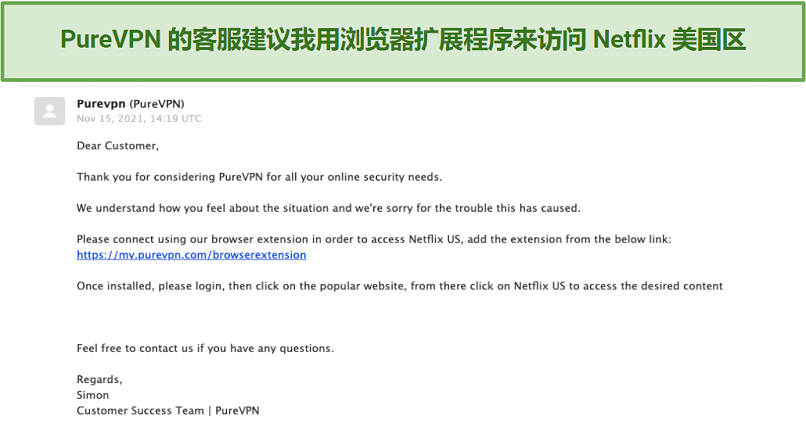Click the "Feel free to contact us" sentence

pos(205,348)
